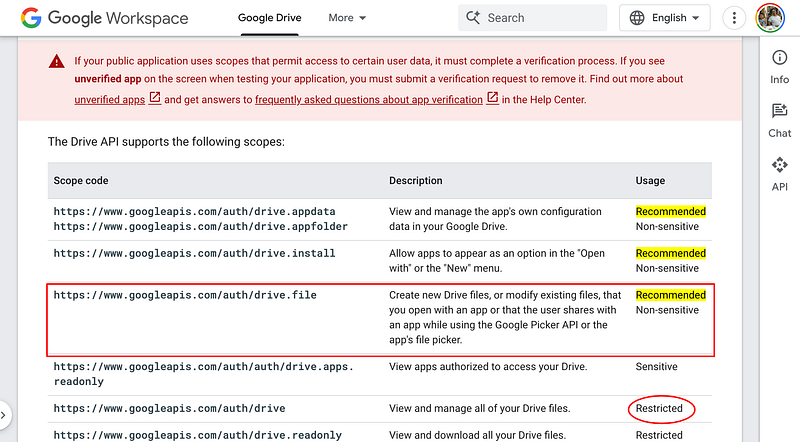Expand the More navigation dropdown
The height and width of the screenshot is (442, 800).
347,18
